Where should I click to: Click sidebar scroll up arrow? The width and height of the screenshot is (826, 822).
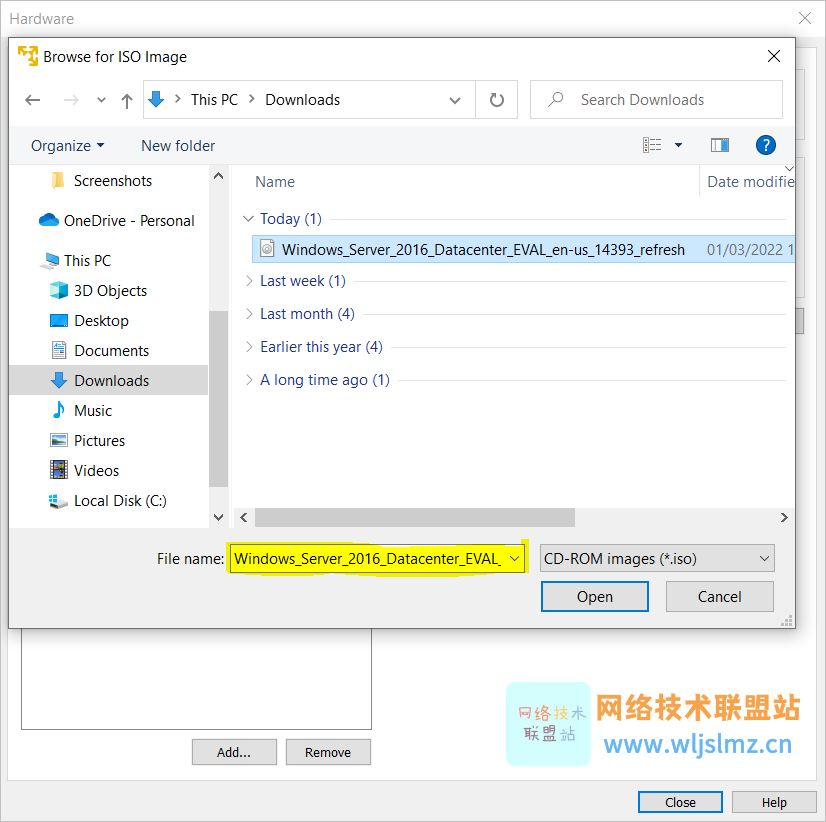[219, 176]
